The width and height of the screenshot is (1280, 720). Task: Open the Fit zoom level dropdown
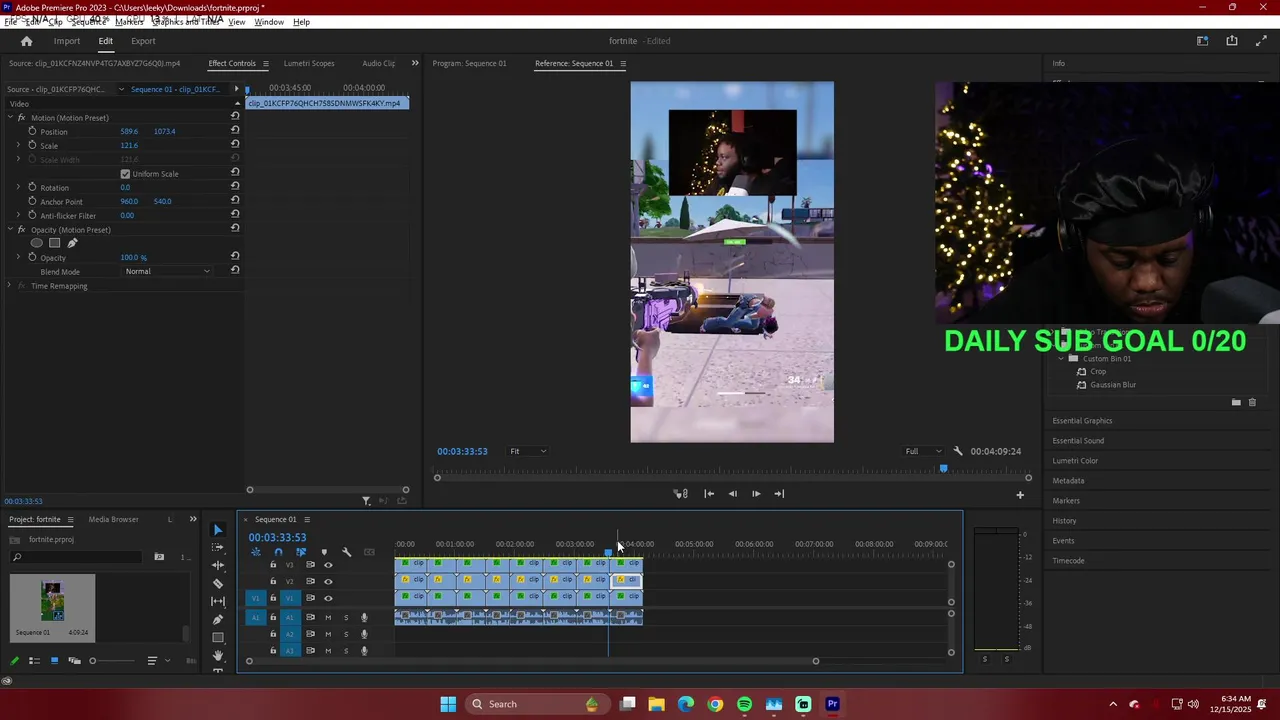(x=528, y=451)
